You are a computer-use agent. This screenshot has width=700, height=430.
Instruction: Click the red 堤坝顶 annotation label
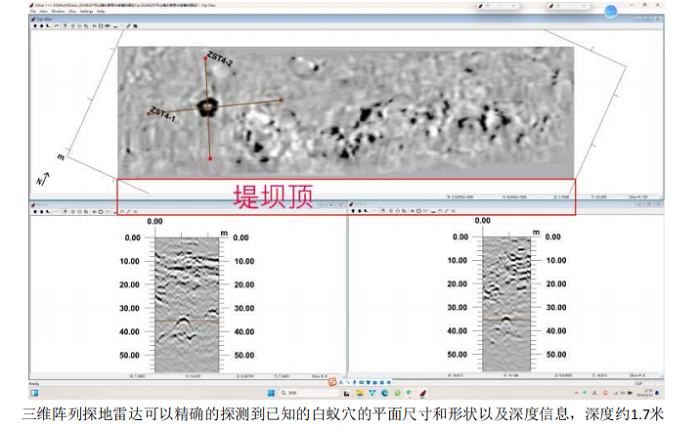coord(273,195)
